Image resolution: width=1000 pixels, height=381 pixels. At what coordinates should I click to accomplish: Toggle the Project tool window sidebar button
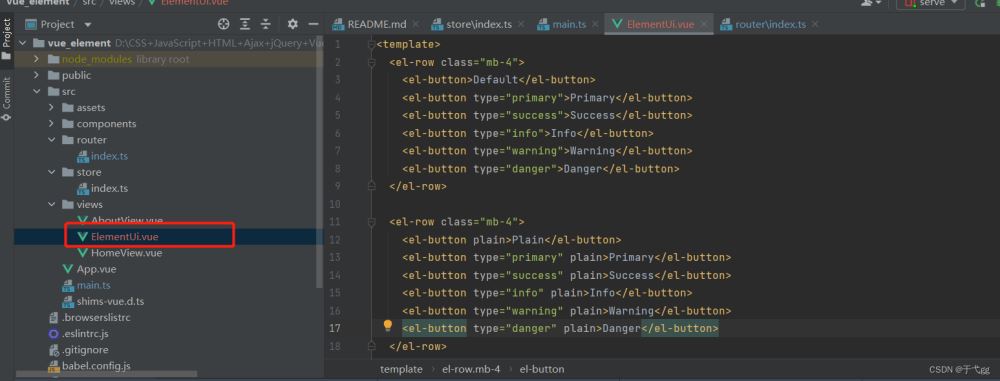[x=6, y=38]
